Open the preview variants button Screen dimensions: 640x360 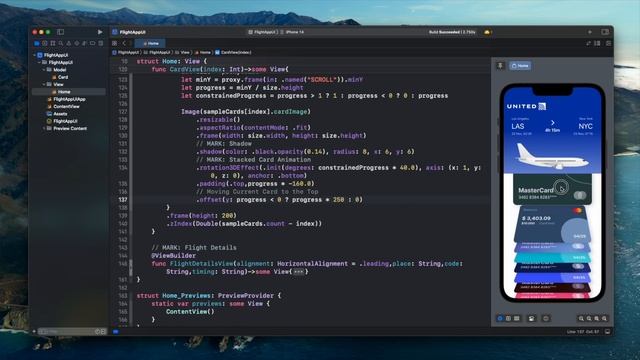coord(517,318)
